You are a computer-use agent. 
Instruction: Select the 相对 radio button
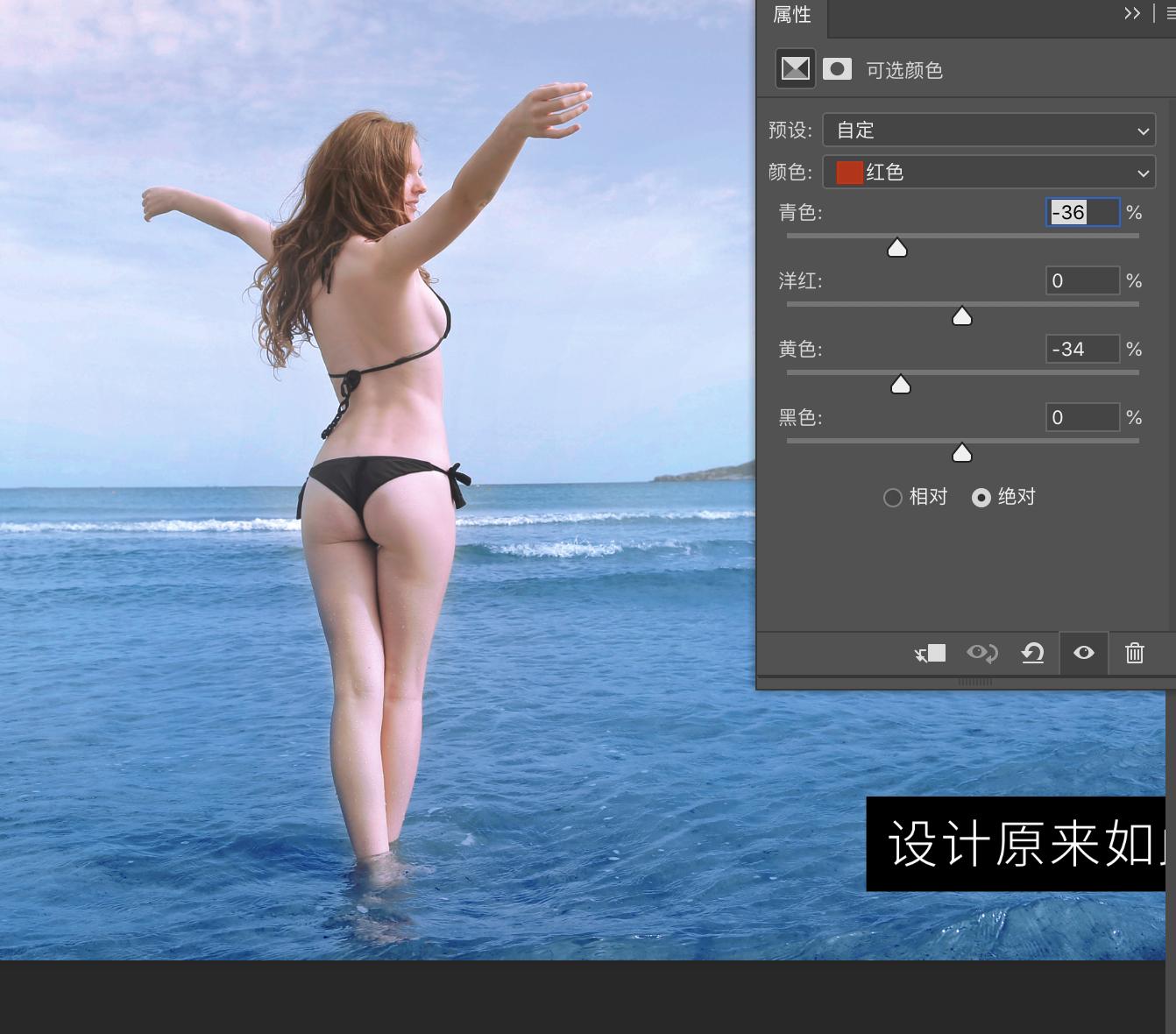point(893,497)
